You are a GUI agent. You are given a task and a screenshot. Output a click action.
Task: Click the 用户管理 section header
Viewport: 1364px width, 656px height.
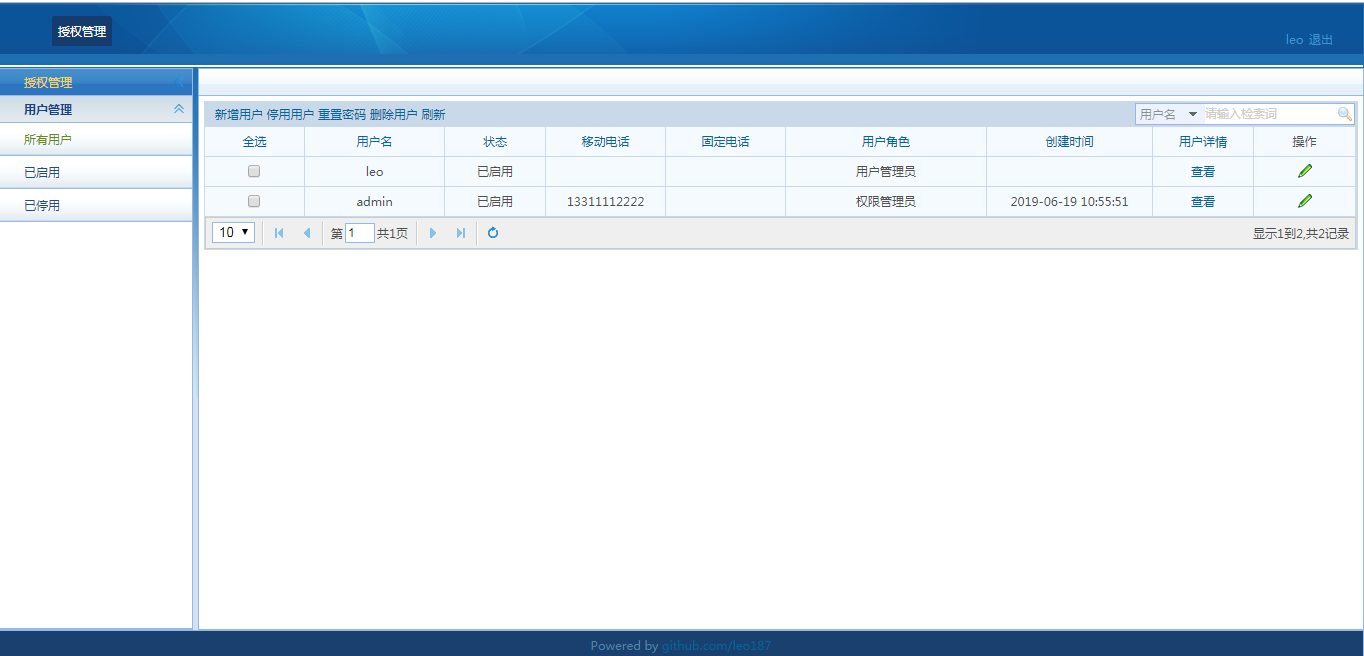point(96,109)
